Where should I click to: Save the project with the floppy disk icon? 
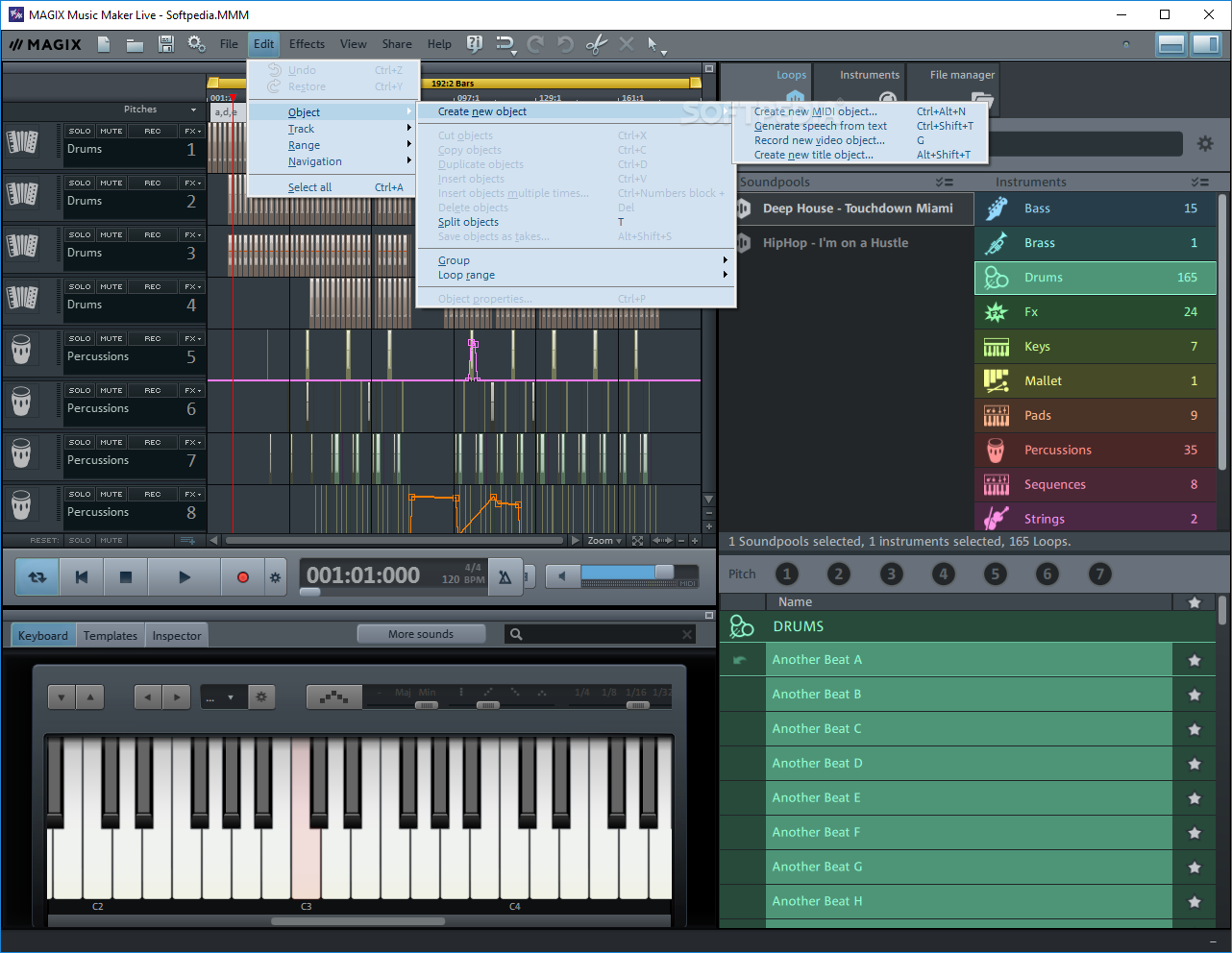point(166,44)
